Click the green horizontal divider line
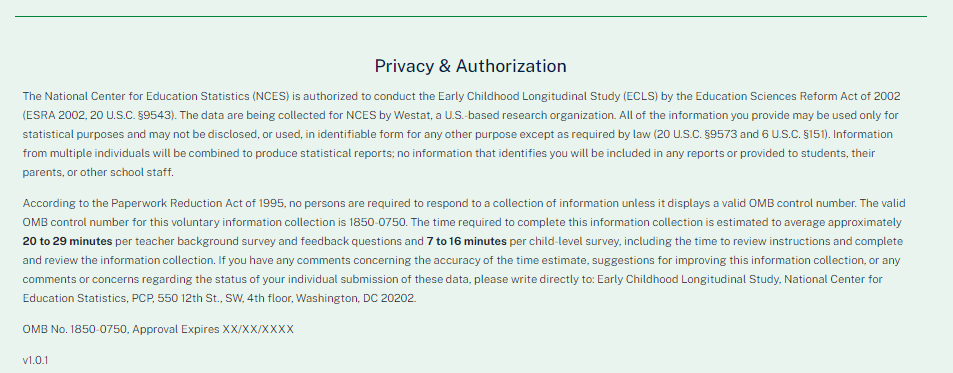This screenshot has width=953, height=373. tap(471, 16)
